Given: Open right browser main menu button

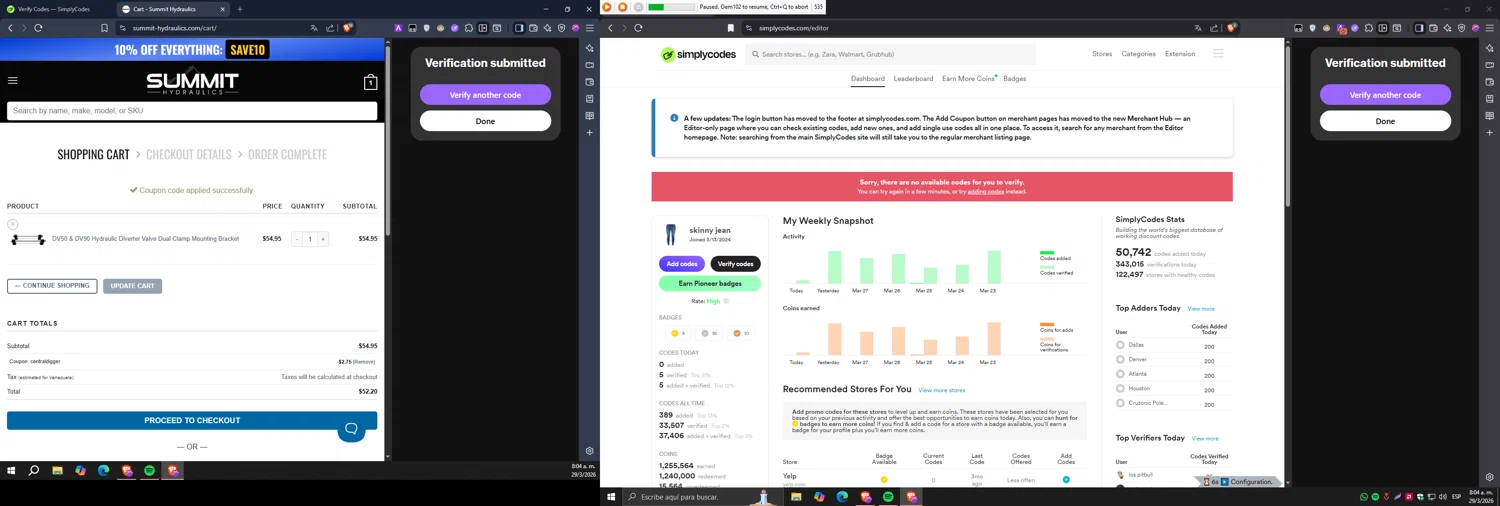Looking at the screenshot, I should (x=1489, y=28).
